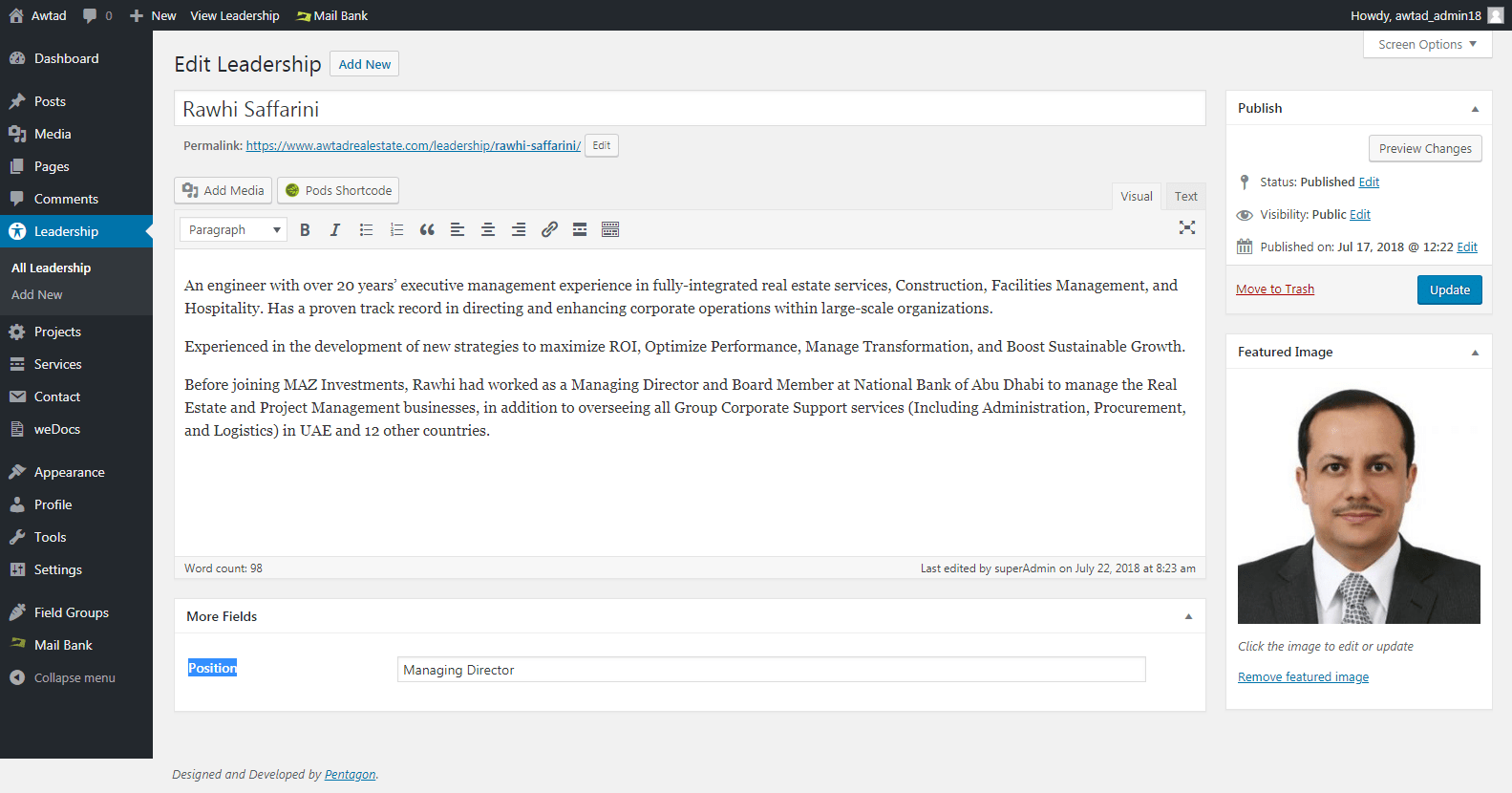Viewport: 1512px width, 793px height.
Task: Edit the published date
Action: tap(1467, 246)
